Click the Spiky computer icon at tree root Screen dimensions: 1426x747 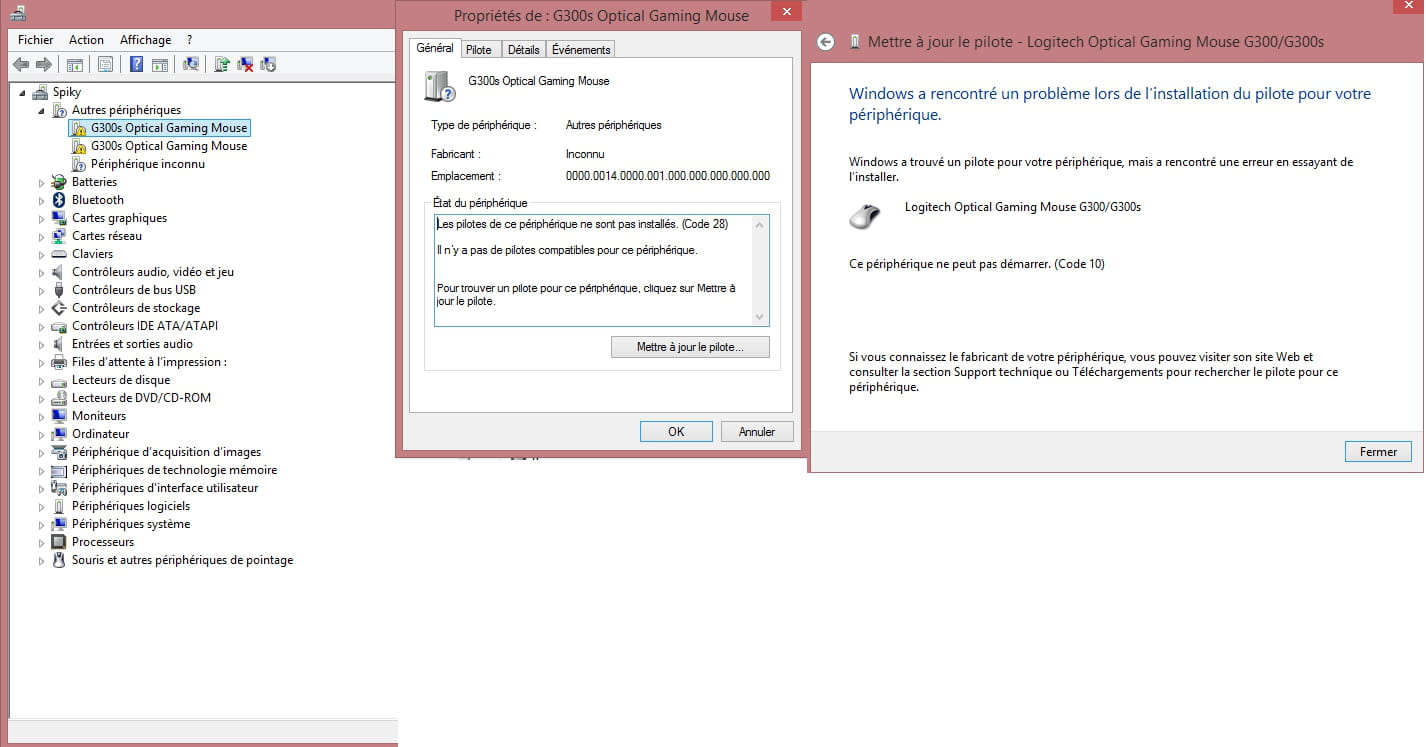tap(40, 92)
